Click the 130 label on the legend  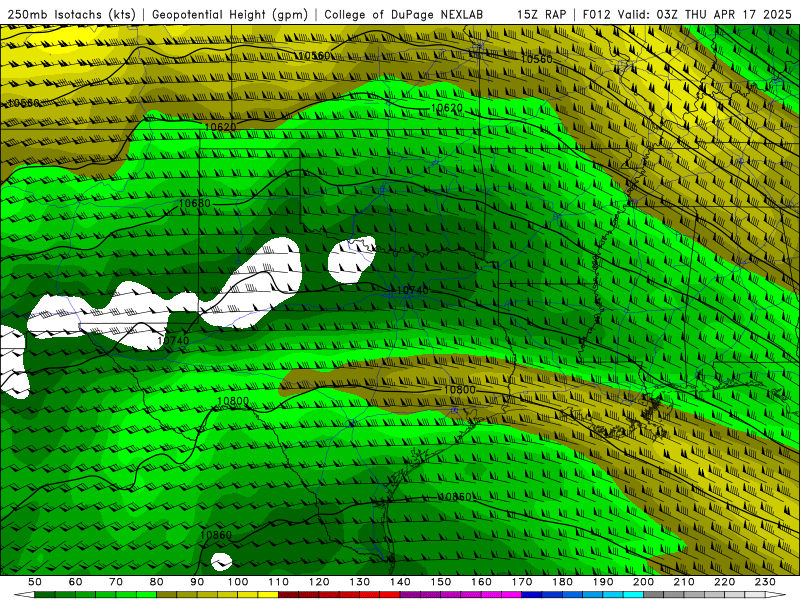[x=360, y=582]
